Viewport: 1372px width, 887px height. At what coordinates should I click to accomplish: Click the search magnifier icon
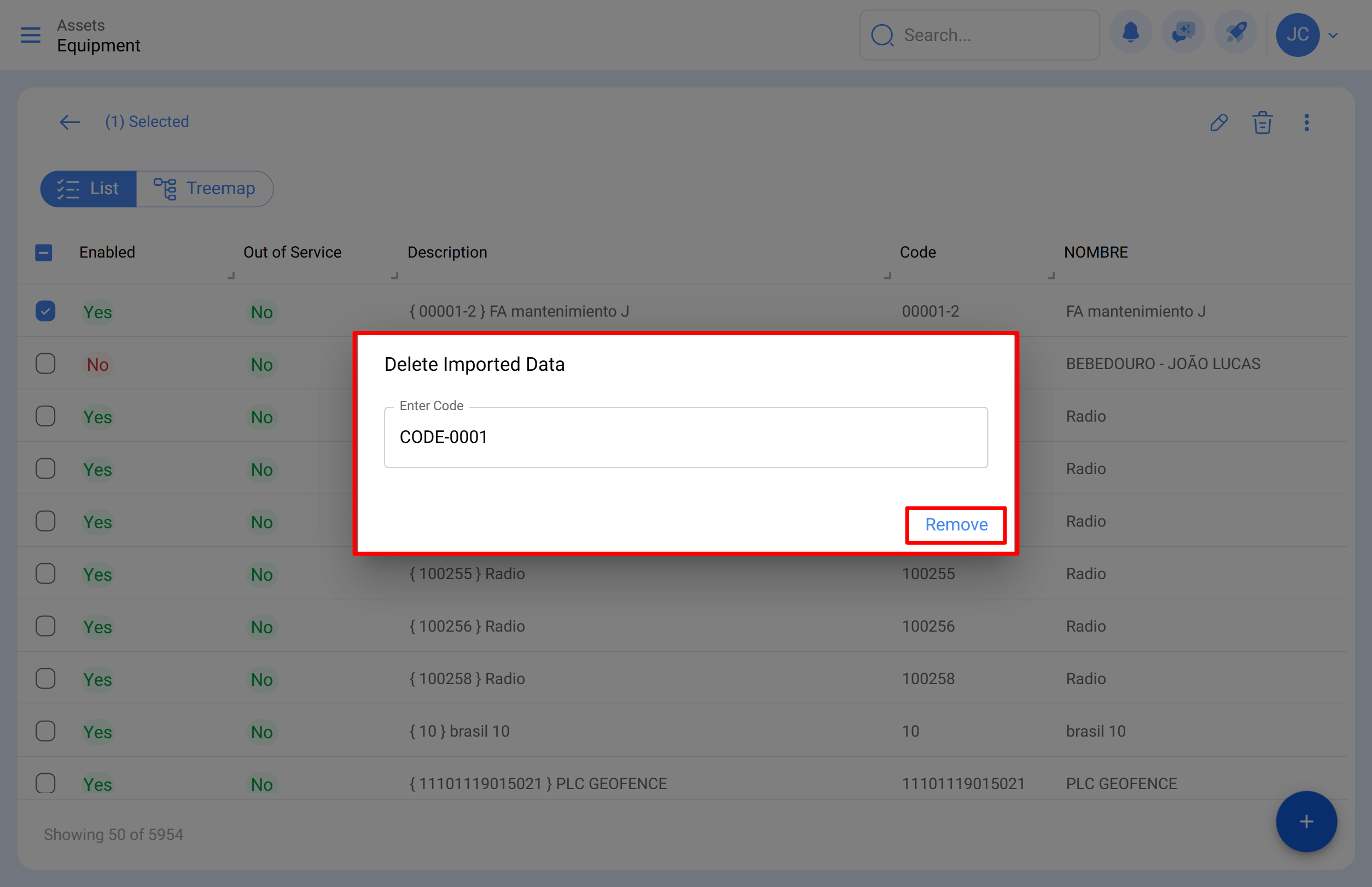point(882,35)
